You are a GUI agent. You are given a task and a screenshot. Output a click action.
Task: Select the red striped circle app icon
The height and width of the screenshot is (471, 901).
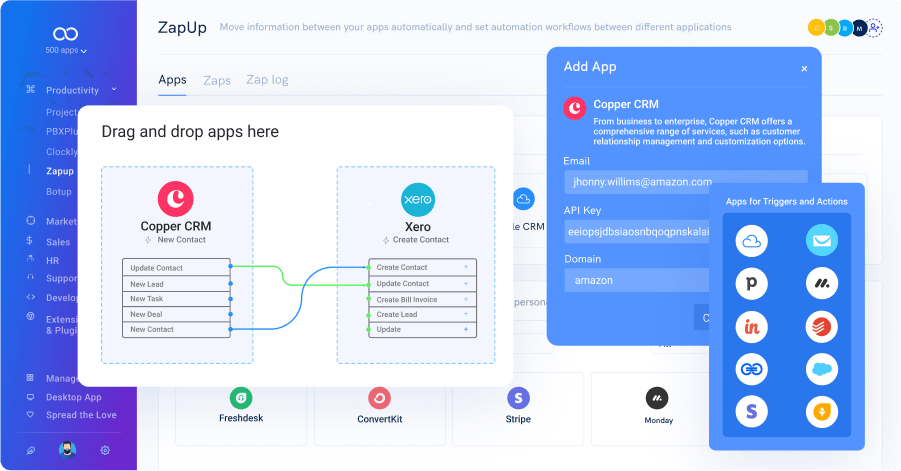tap(822, 327)
